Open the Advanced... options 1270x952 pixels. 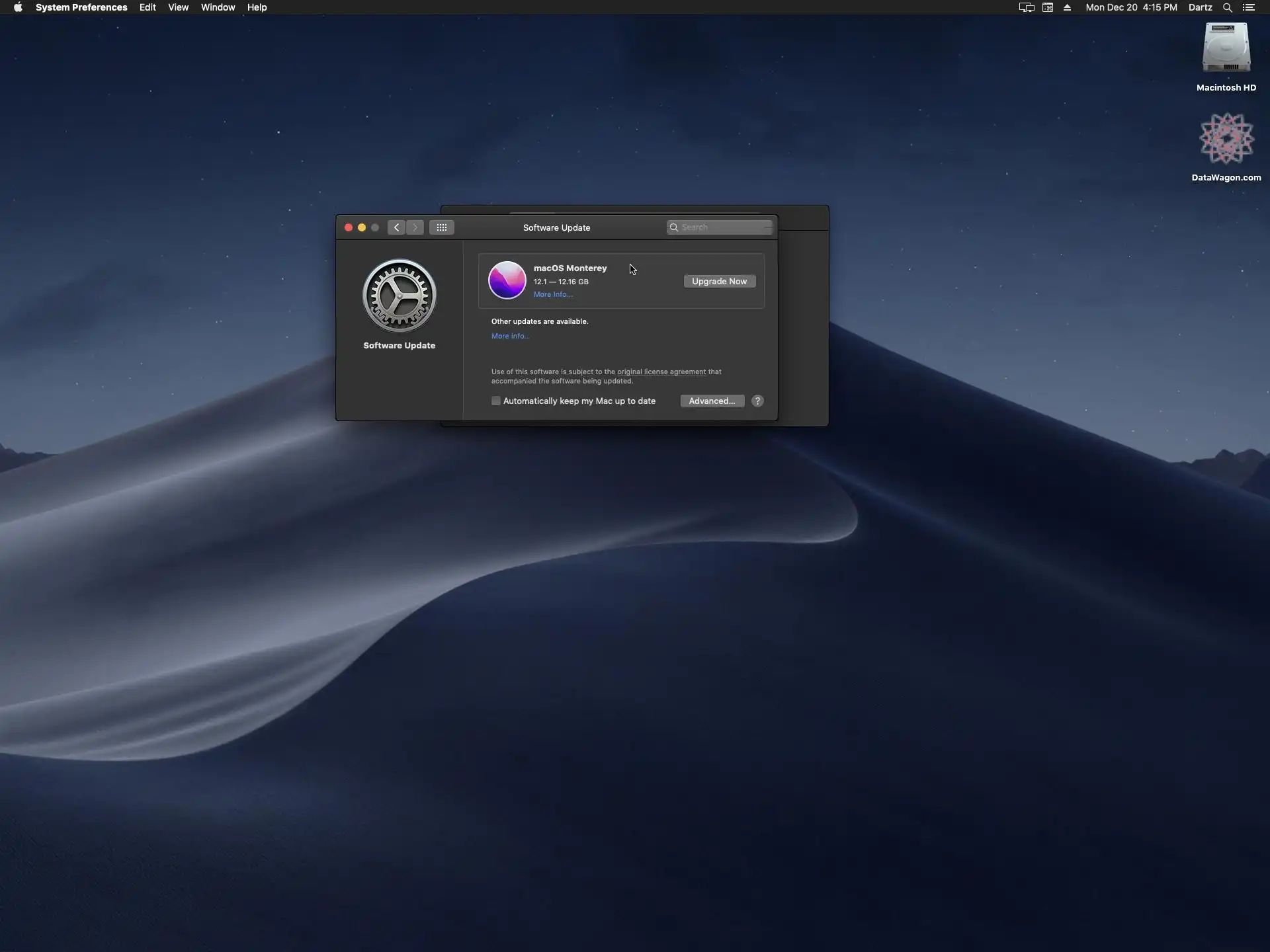(712, 401)
